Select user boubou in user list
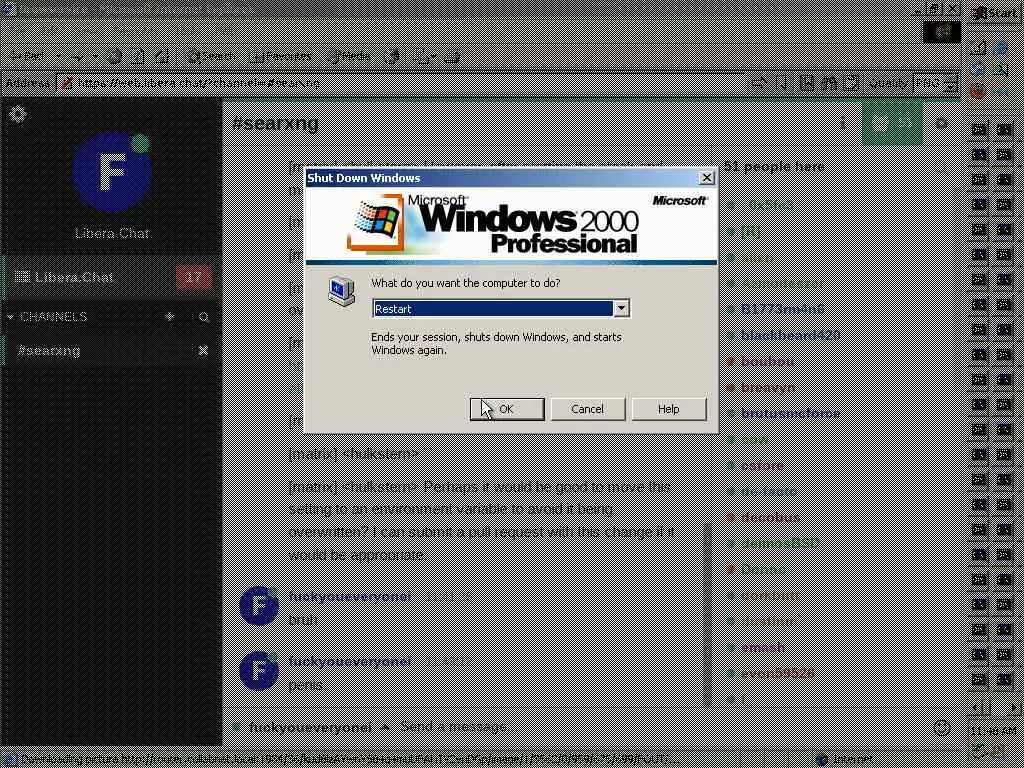The width and height of the screenshot is (1024, 768). pyautogui.click(x=767, y=361)
